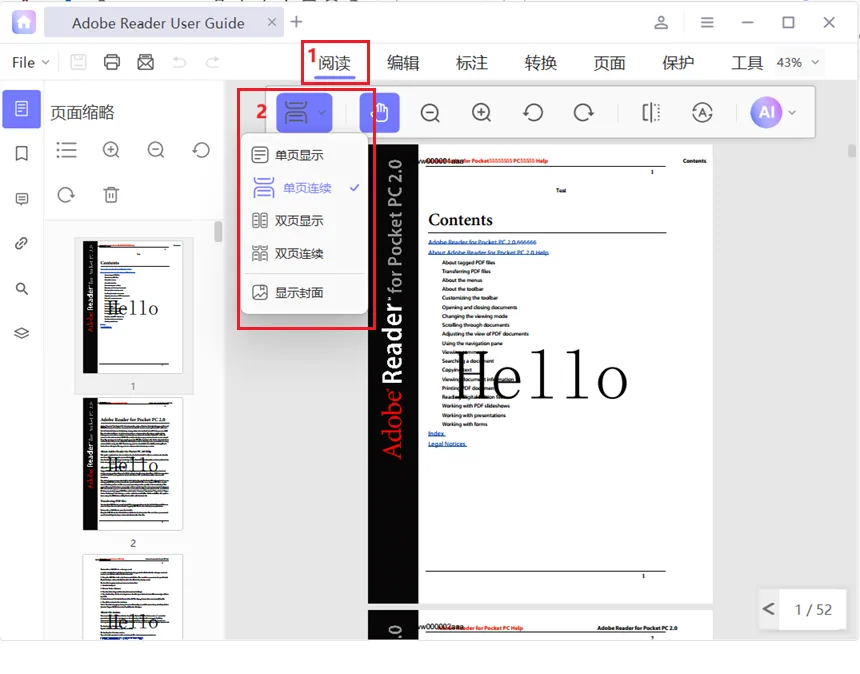The width and height of the screenshot is (860, 674).
Task: Undo the last action
Action: 179,62
